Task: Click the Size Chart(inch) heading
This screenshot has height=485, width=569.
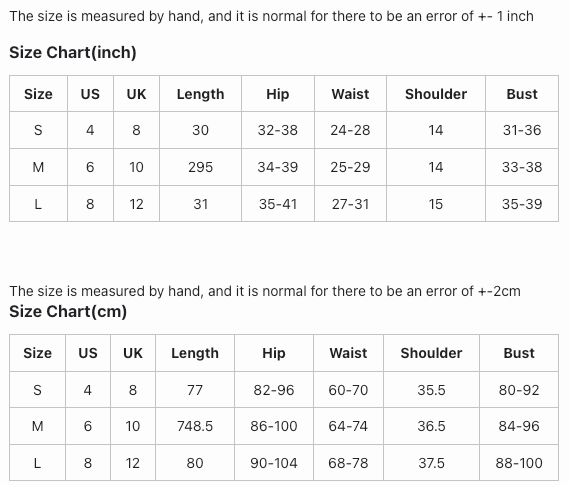Action: pyautogui.click(x=73, y=53)
